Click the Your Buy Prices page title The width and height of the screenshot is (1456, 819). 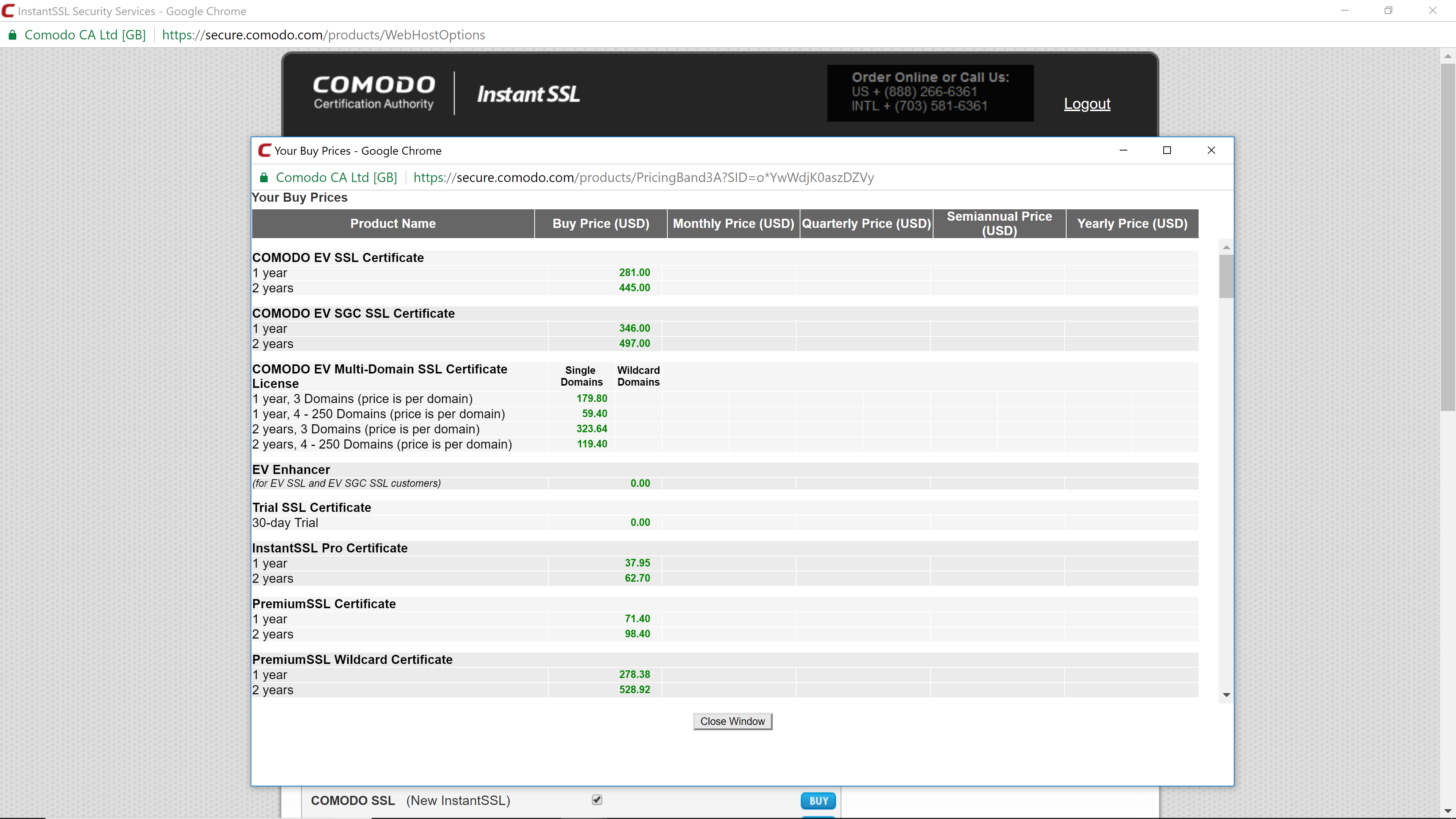(x=300, y=198)
